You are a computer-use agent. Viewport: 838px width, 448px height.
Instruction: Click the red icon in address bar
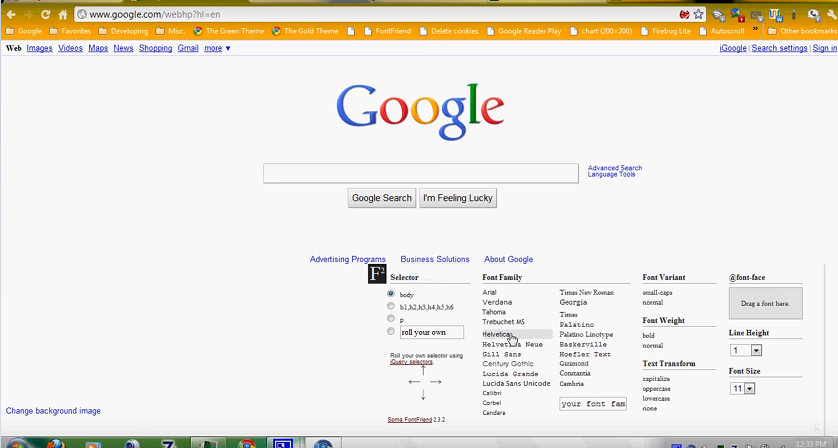[x=684, y=14]
